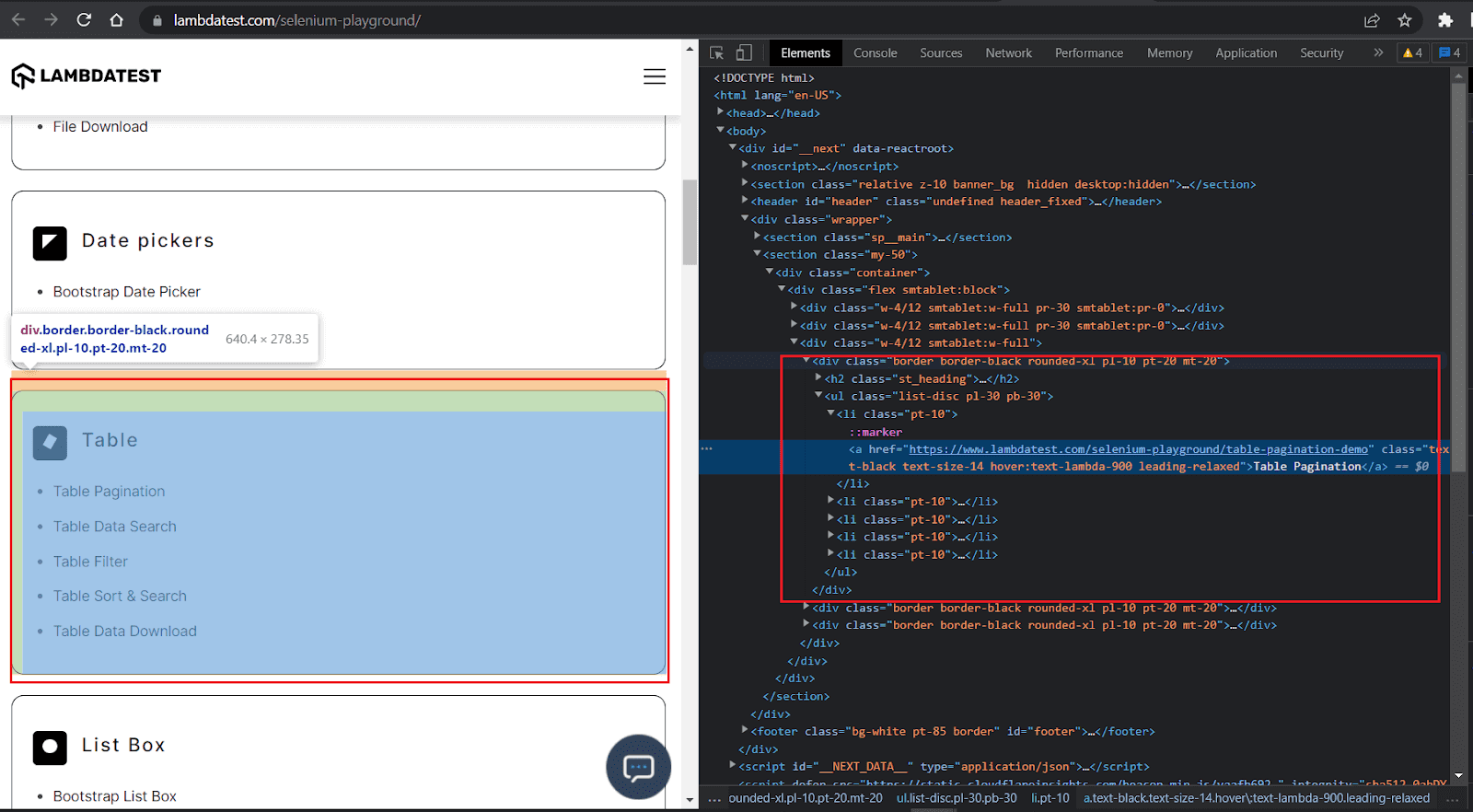Expand section class="sp__main" node
Screen dimensions: 1473x812
(x=757, y=237)
